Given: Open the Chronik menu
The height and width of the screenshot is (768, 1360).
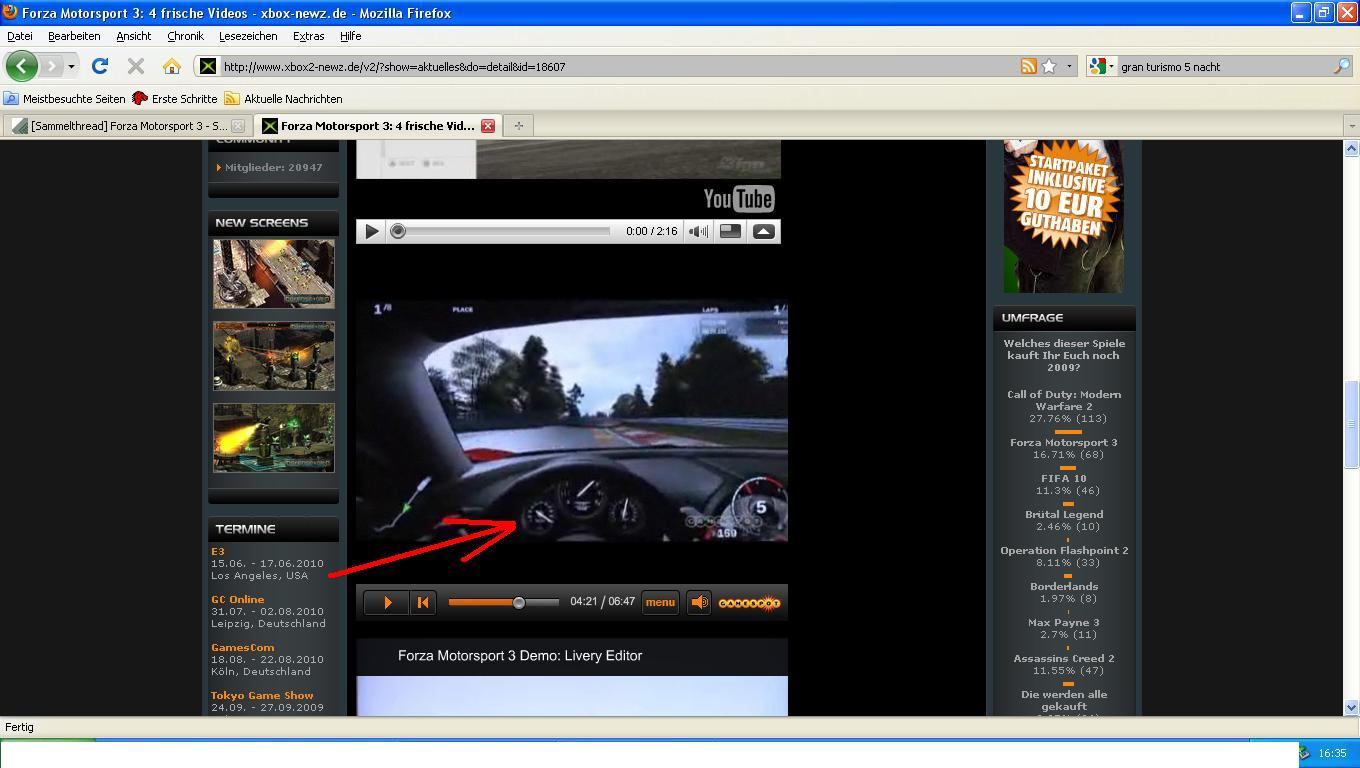Looking at the screenshot, I should (x=185, y=36).
